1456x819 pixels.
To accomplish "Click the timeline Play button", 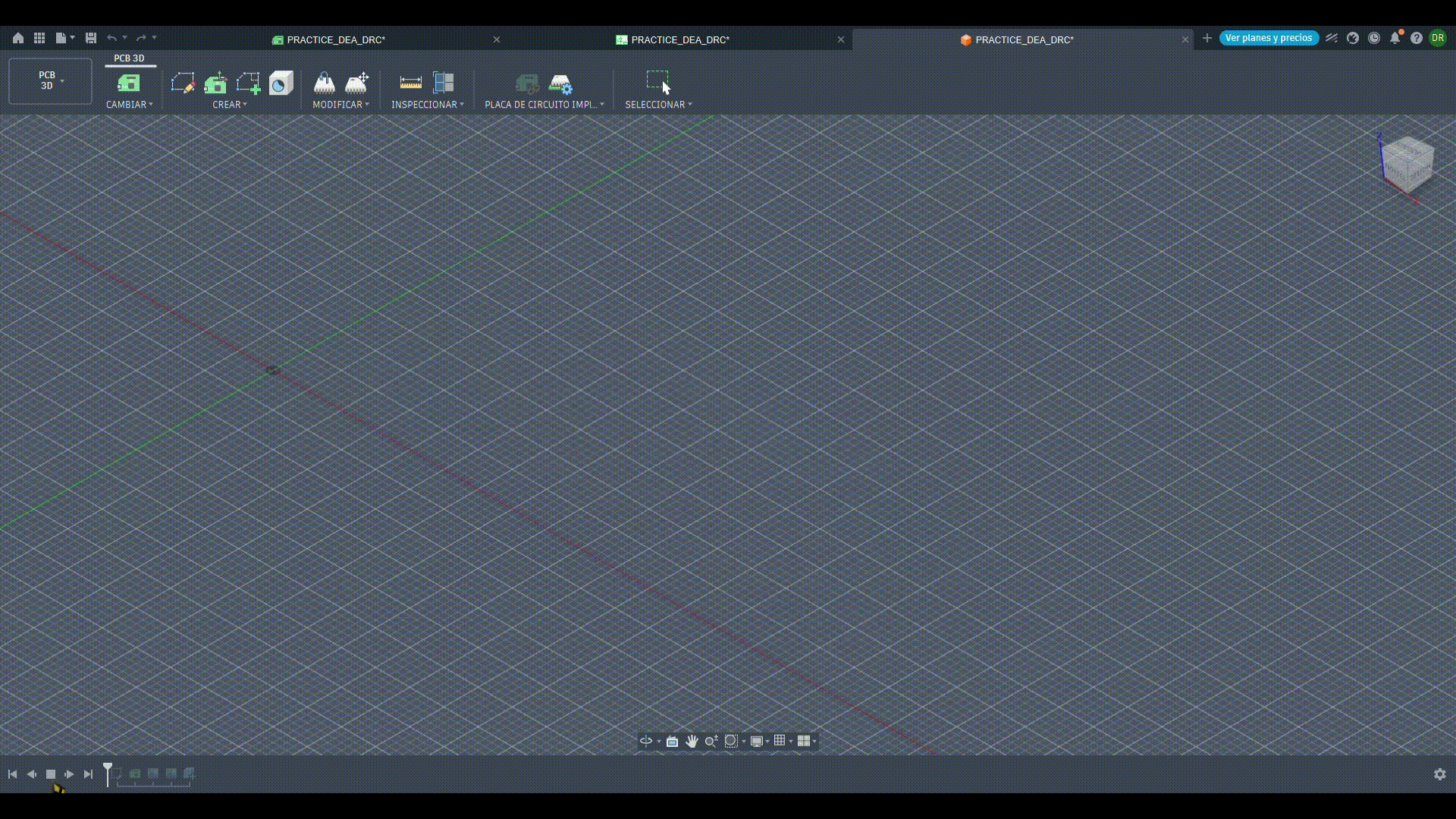I will point(69,774).
